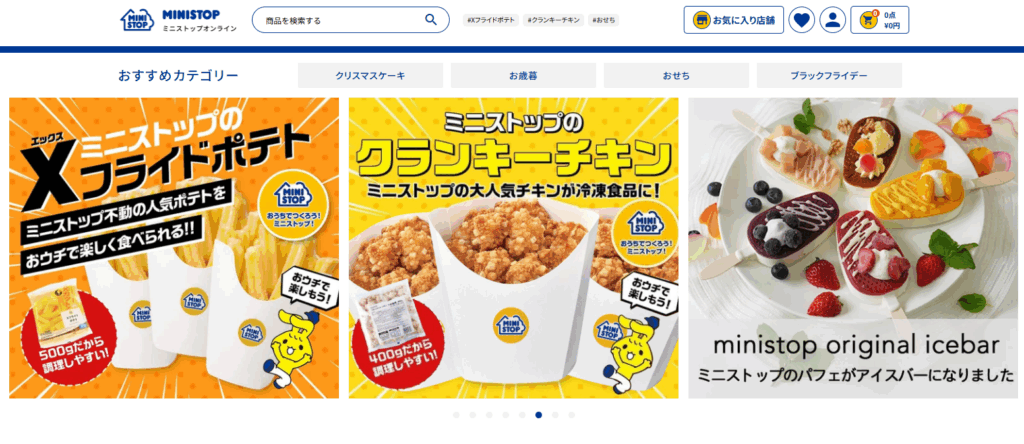
Task: Open the お歳暮 category
Action: pos(523,75)
